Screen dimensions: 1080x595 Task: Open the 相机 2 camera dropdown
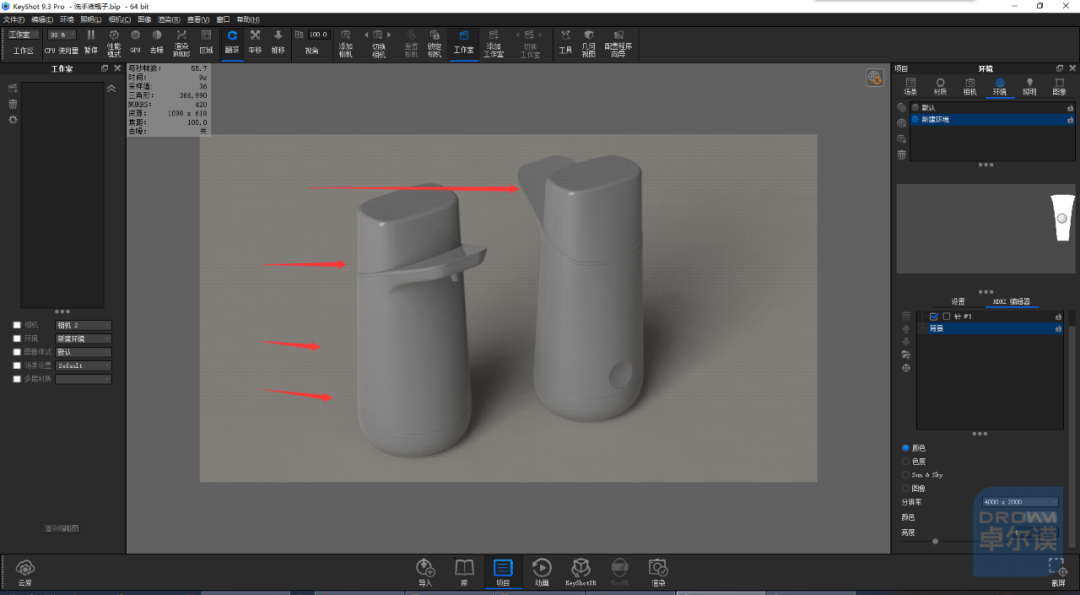point(83,325)
